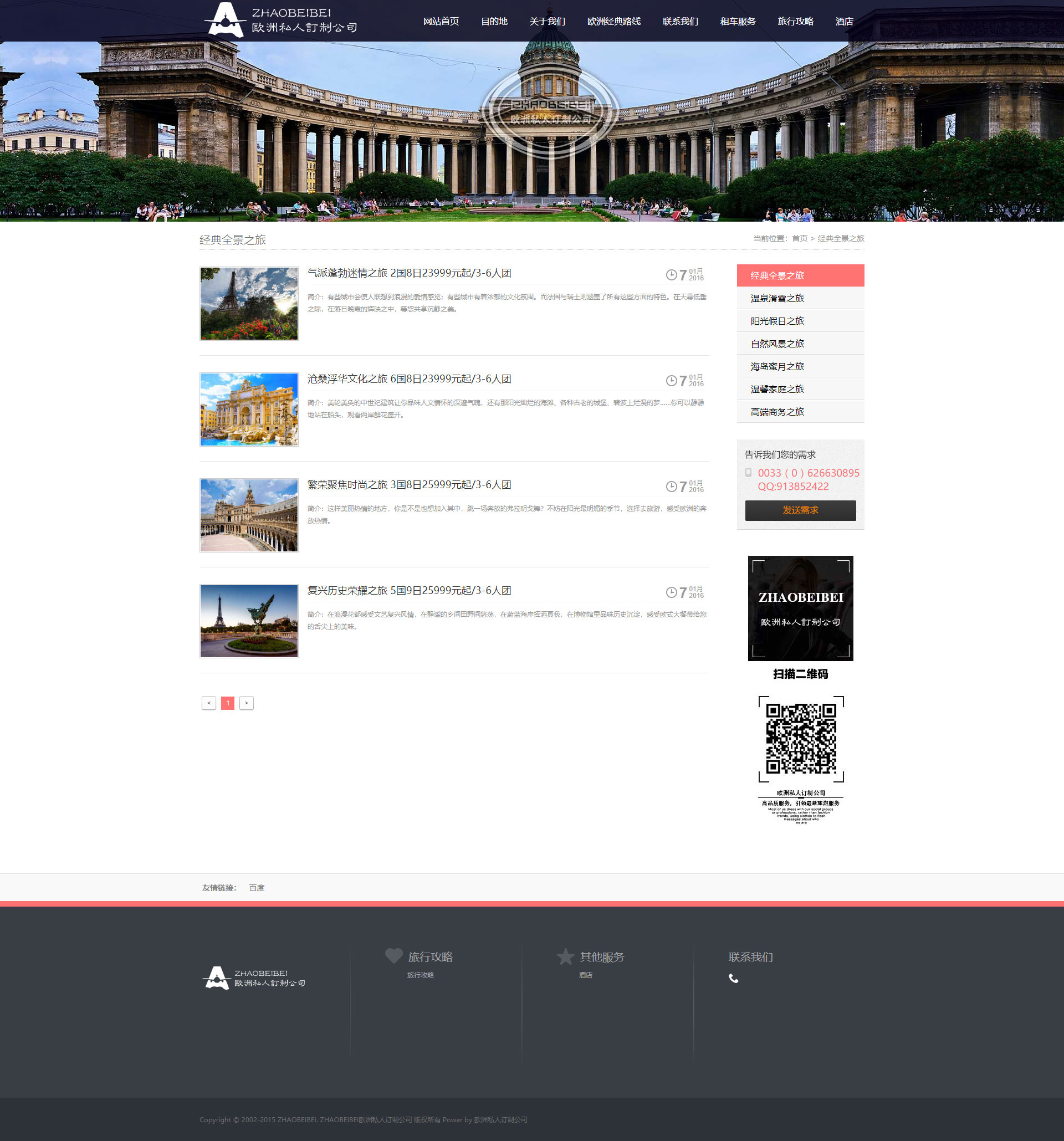Select page 1 in pagination
1064x1141 pixels.
pyautogui.click(x=228, y=703)
